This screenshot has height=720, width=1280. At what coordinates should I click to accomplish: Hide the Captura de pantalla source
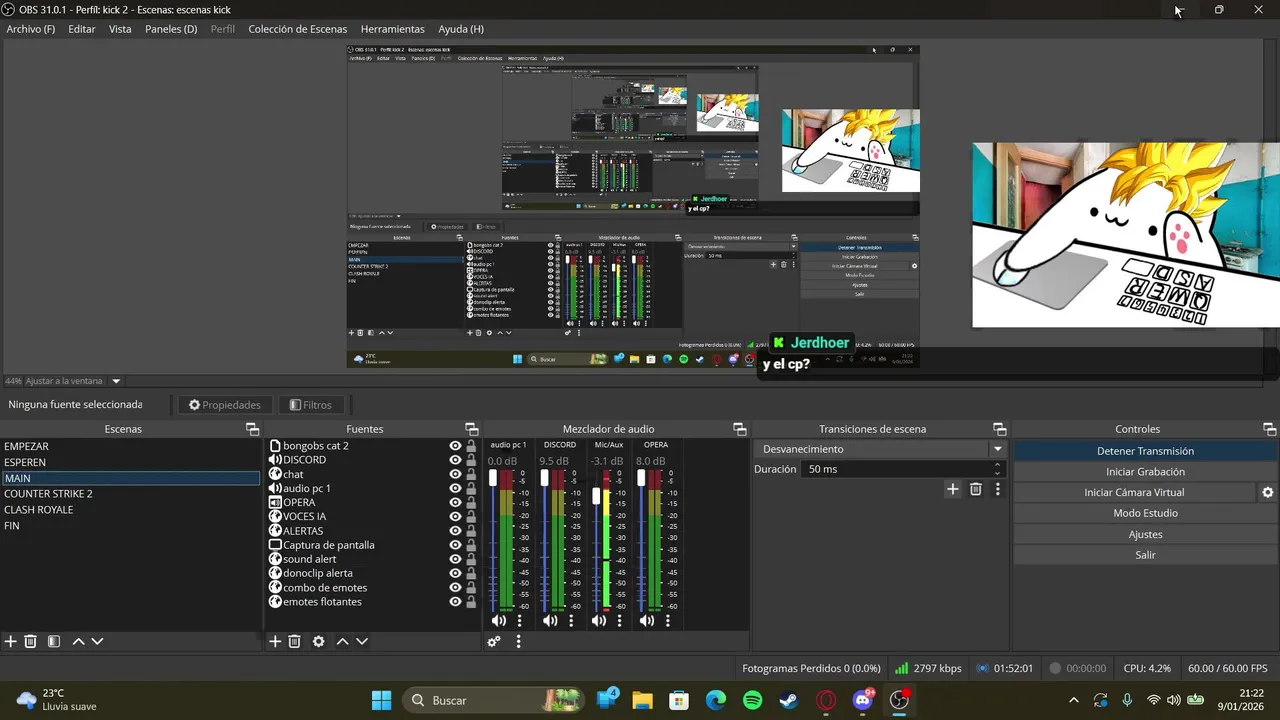point(455,545)
